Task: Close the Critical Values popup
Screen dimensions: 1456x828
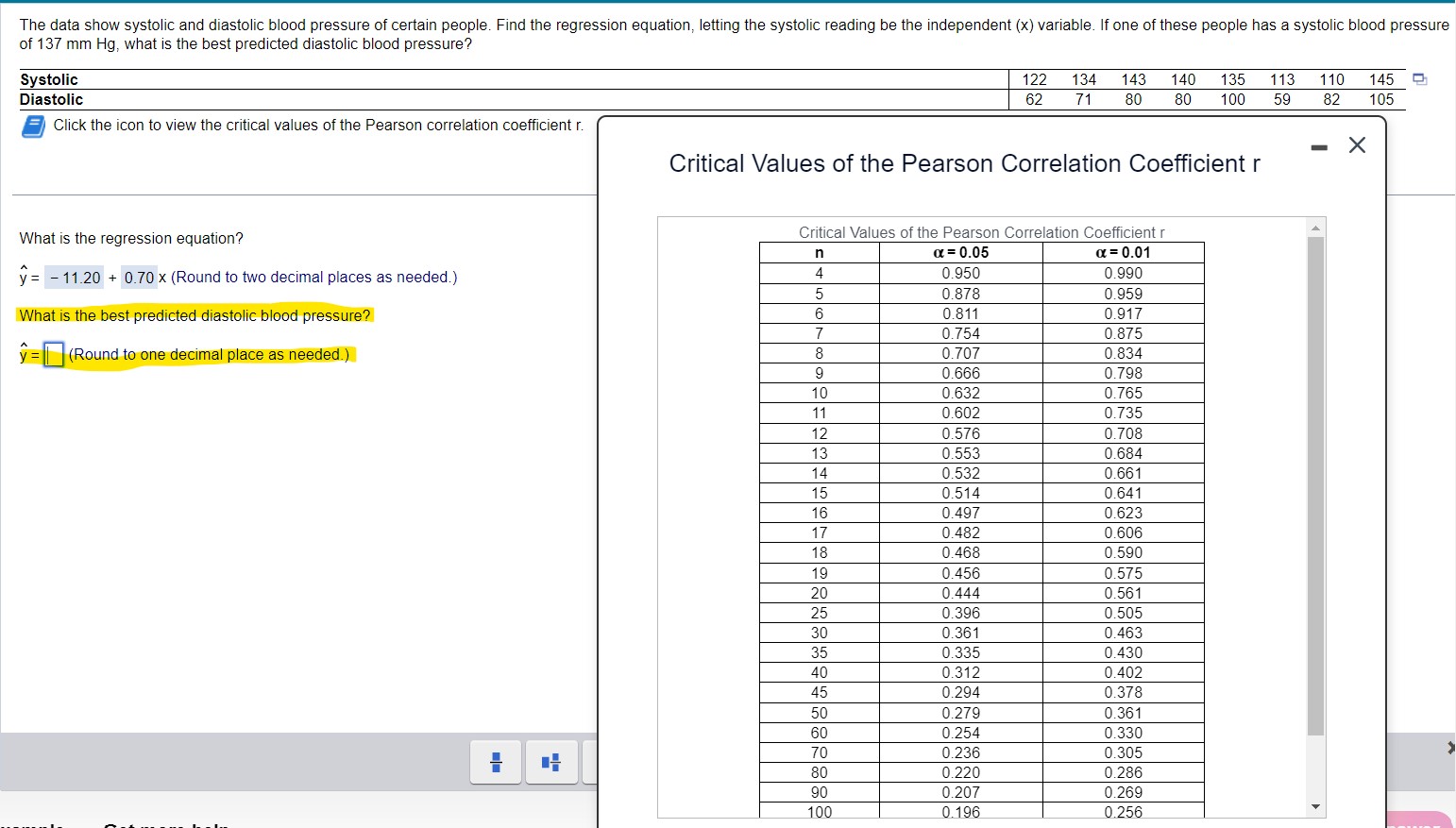Action: click(x=1358, y=144)
